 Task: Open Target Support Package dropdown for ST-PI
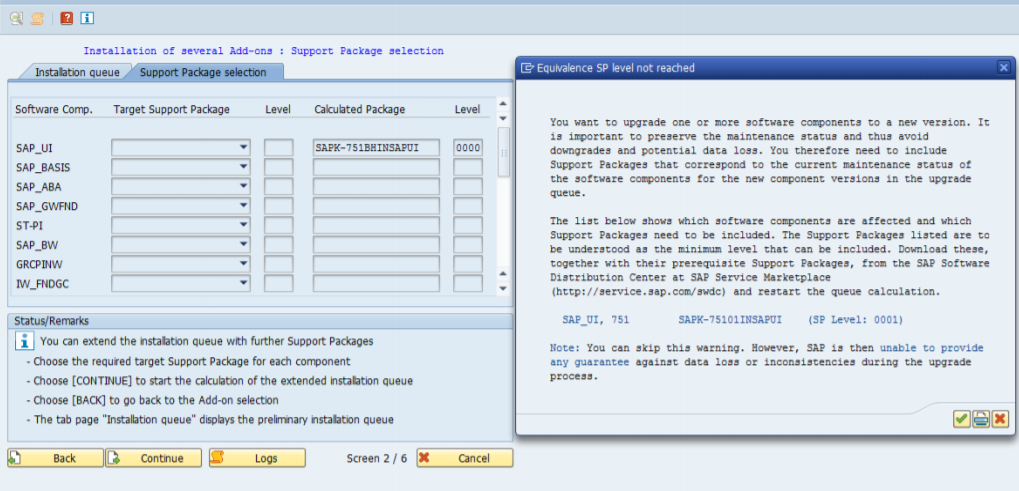[244, 225]
